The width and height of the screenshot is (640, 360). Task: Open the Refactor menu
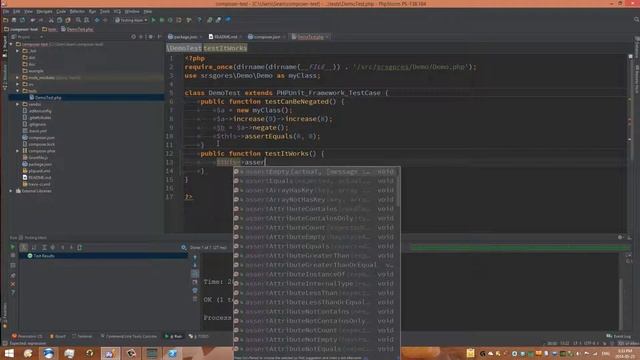pos(77,11)
